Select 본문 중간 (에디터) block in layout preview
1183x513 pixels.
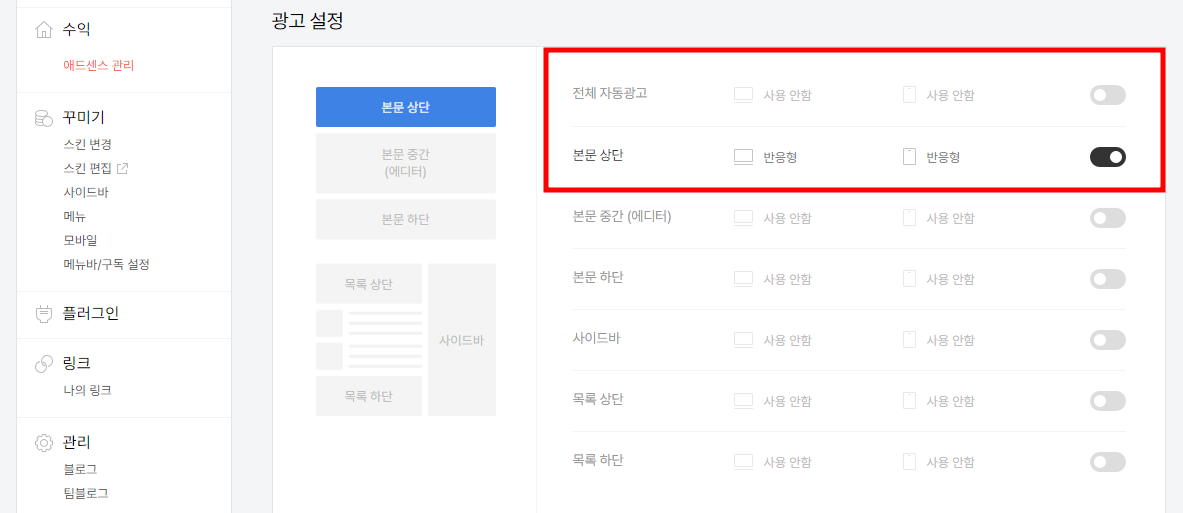tap(406, 163)
